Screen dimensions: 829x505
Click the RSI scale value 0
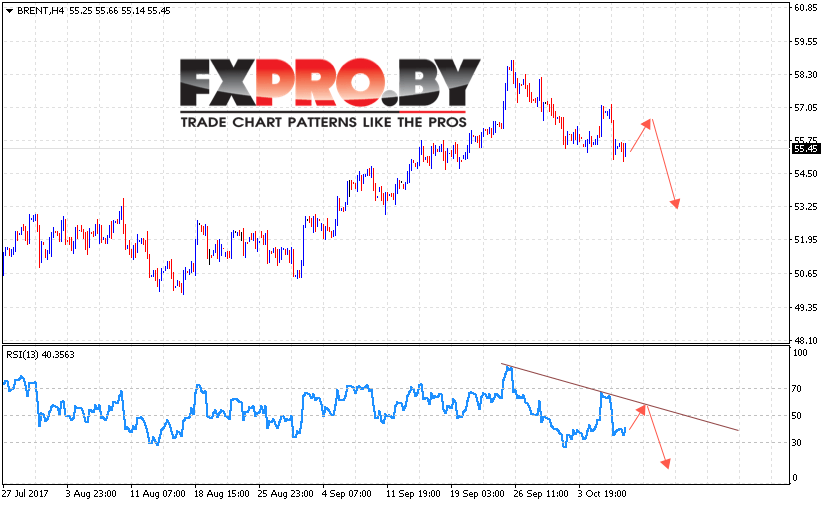795,478
